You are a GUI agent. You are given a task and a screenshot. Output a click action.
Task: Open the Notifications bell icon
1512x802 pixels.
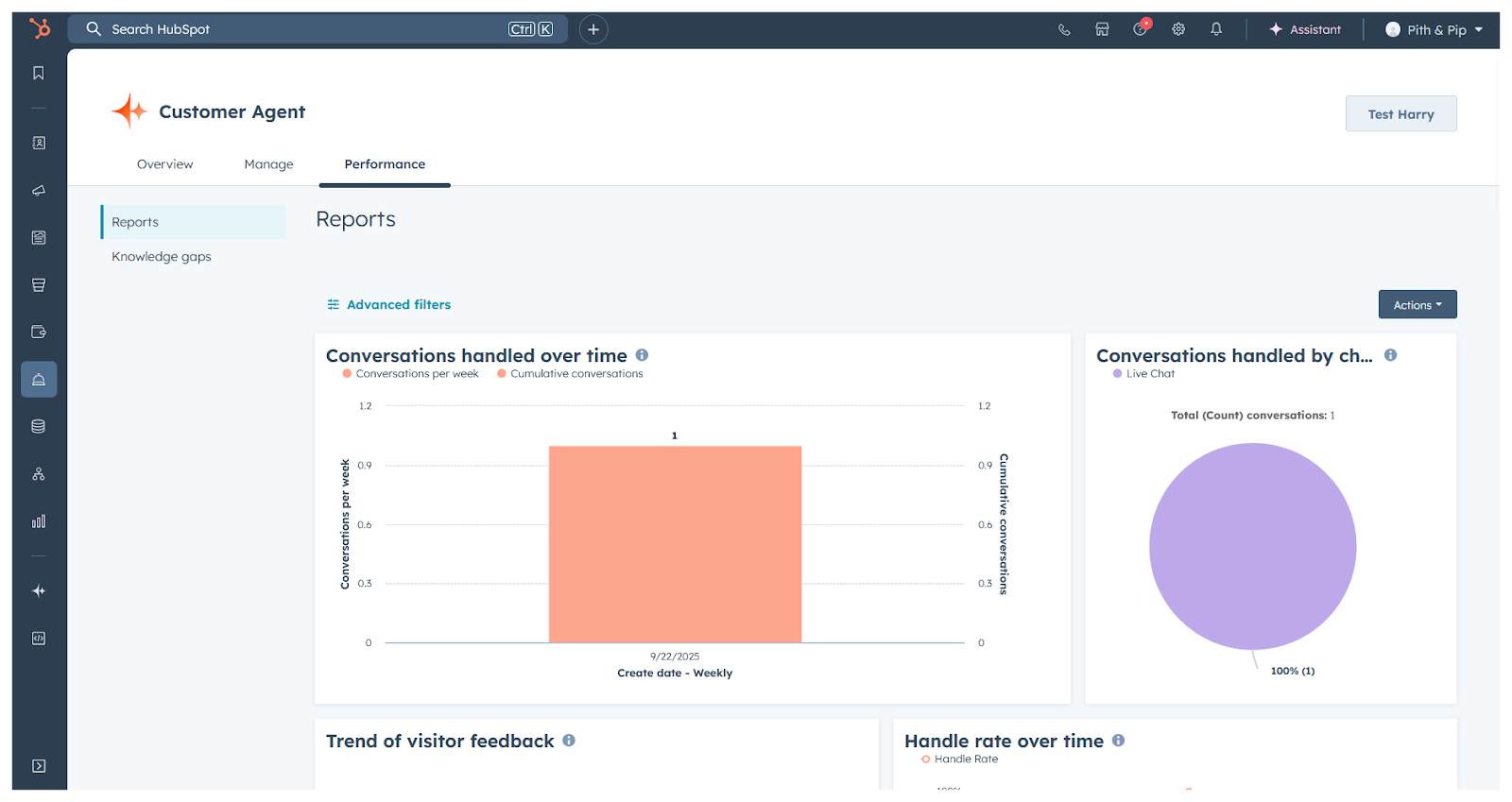(x=1216, y=29)
